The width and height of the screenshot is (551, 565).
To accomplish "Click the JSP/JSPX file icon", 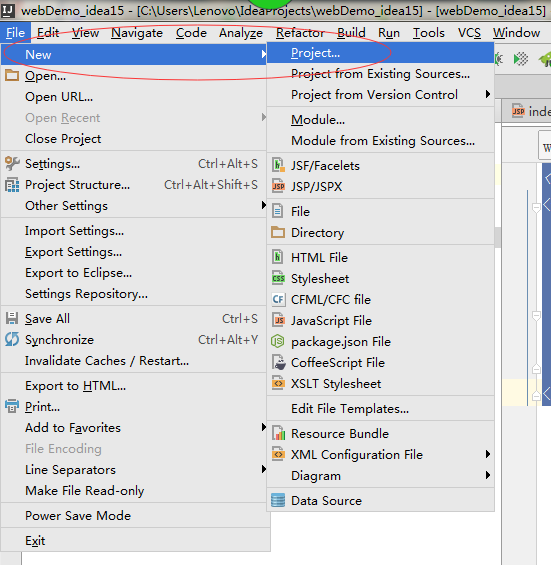I will point(278,186).
